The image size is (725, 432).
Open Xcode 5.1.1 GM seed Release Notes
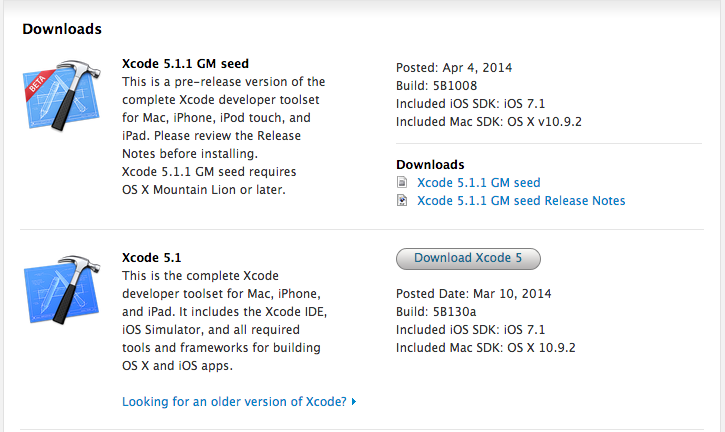click(x=520, y=201)
